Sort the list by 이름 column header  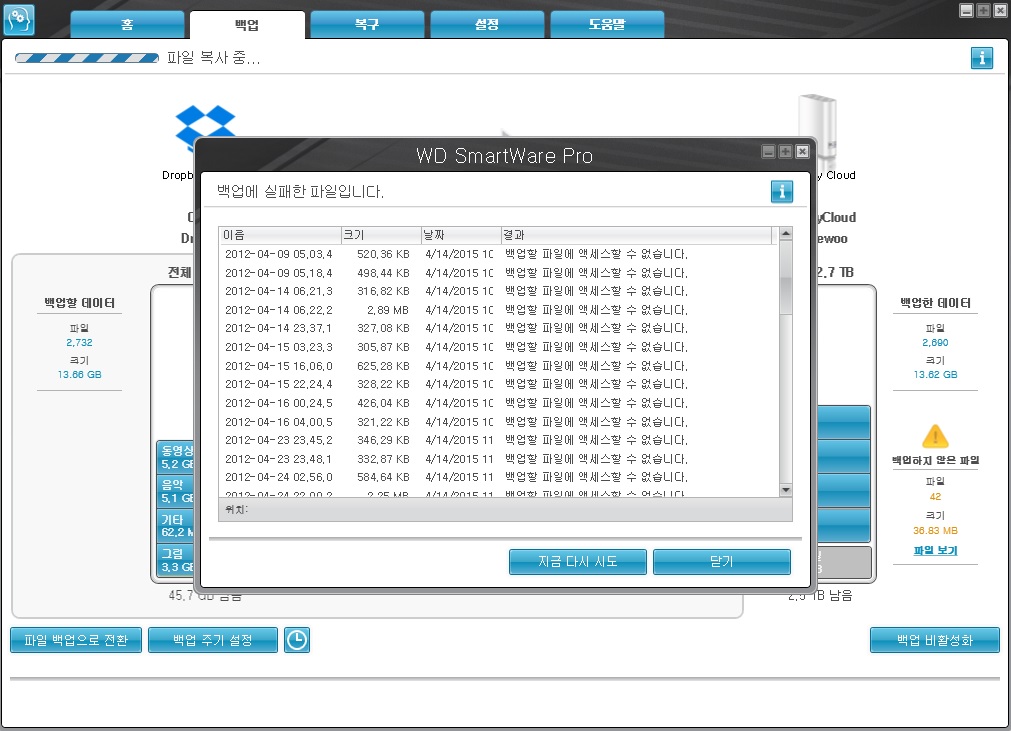coord(280,235)
